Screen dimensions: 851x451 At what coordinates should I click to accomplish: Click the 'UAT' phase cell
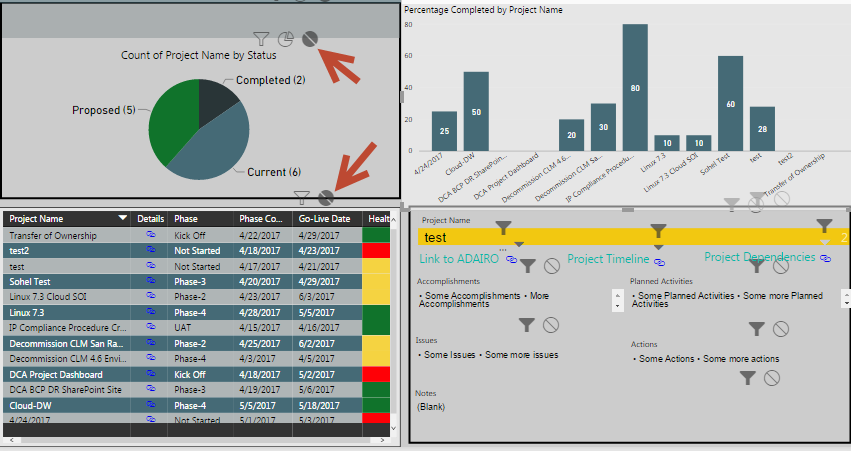tap(182, 328)
